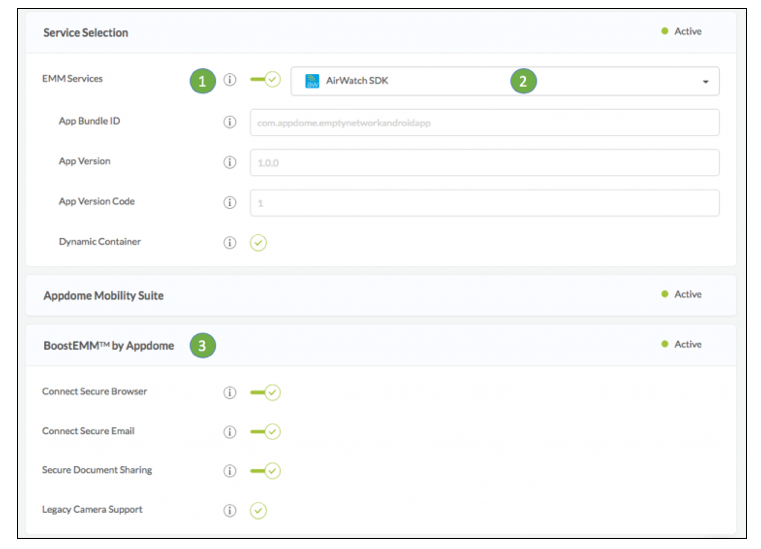Disable the Connect Secure Browser toggle
The image size is (761, 549).
pyautogui.click(x=266, y=392)
